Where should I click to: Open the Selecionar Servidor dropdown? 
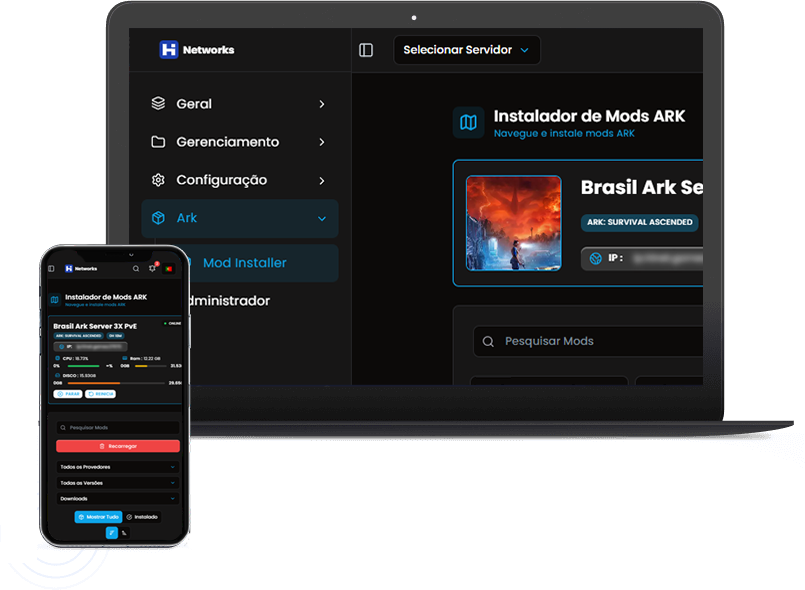(466, 50)
